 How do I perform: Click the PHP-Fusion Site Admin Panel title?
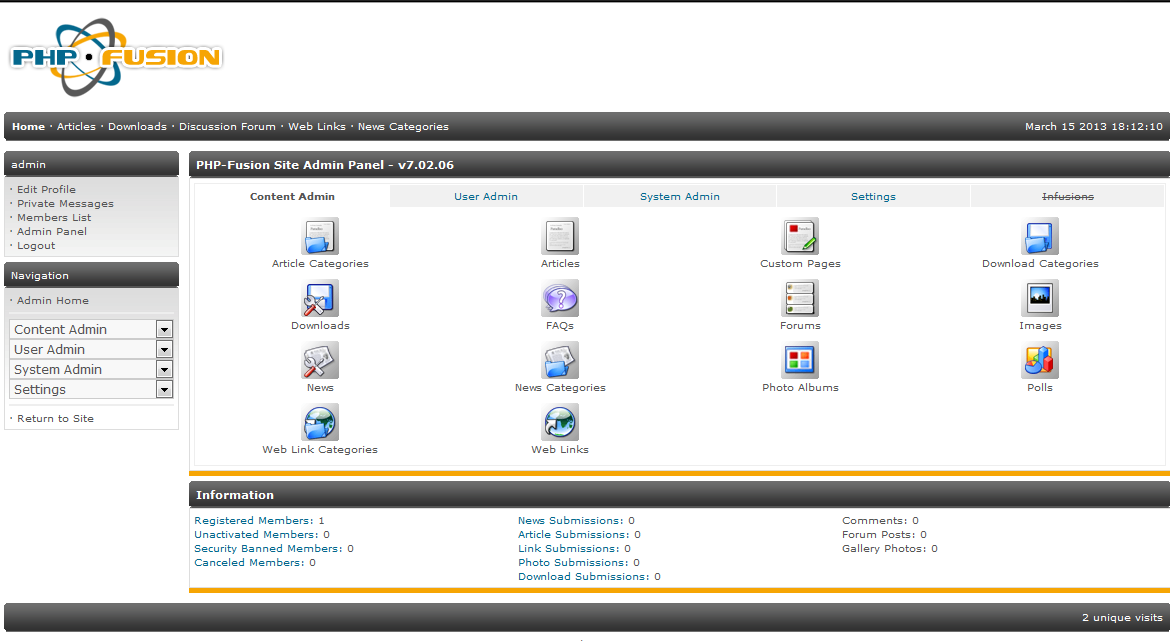[x=325, y=165]
